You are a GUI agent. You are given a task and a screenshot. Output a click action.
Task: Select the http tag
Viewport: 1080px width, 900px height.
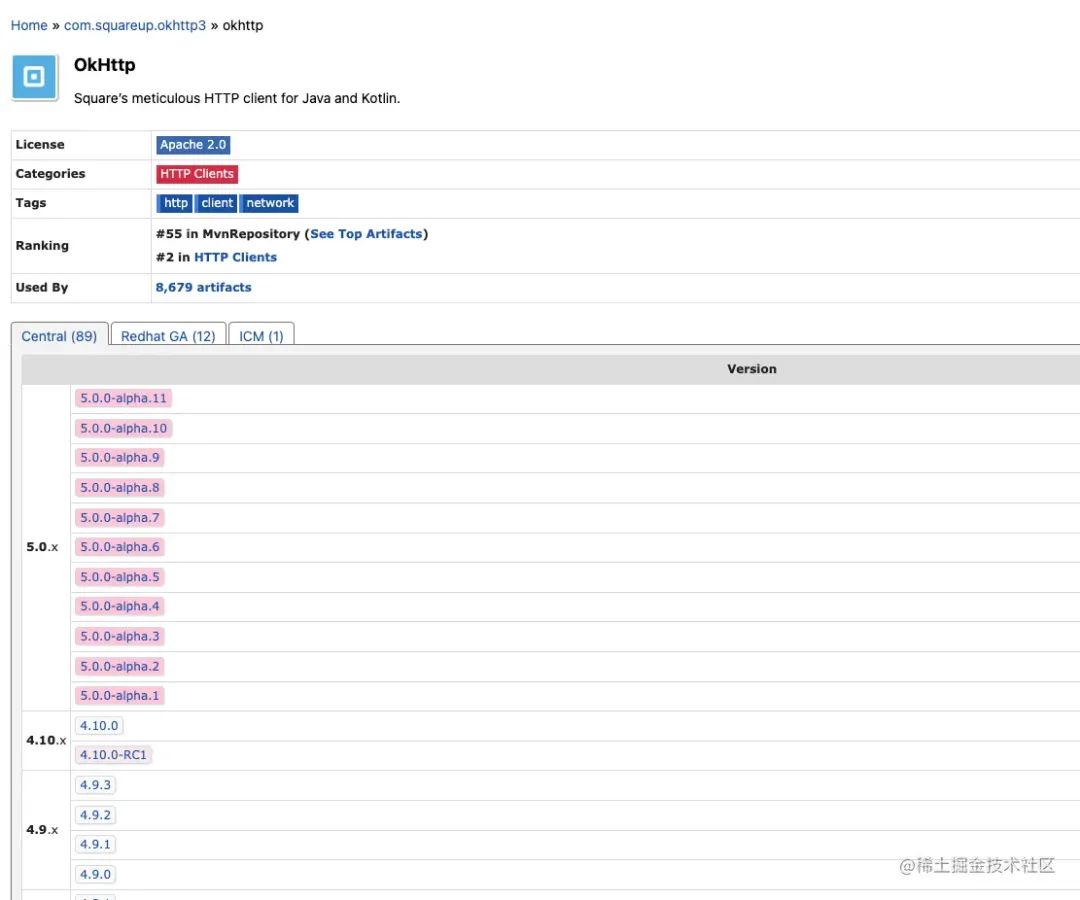click(175, 203)
